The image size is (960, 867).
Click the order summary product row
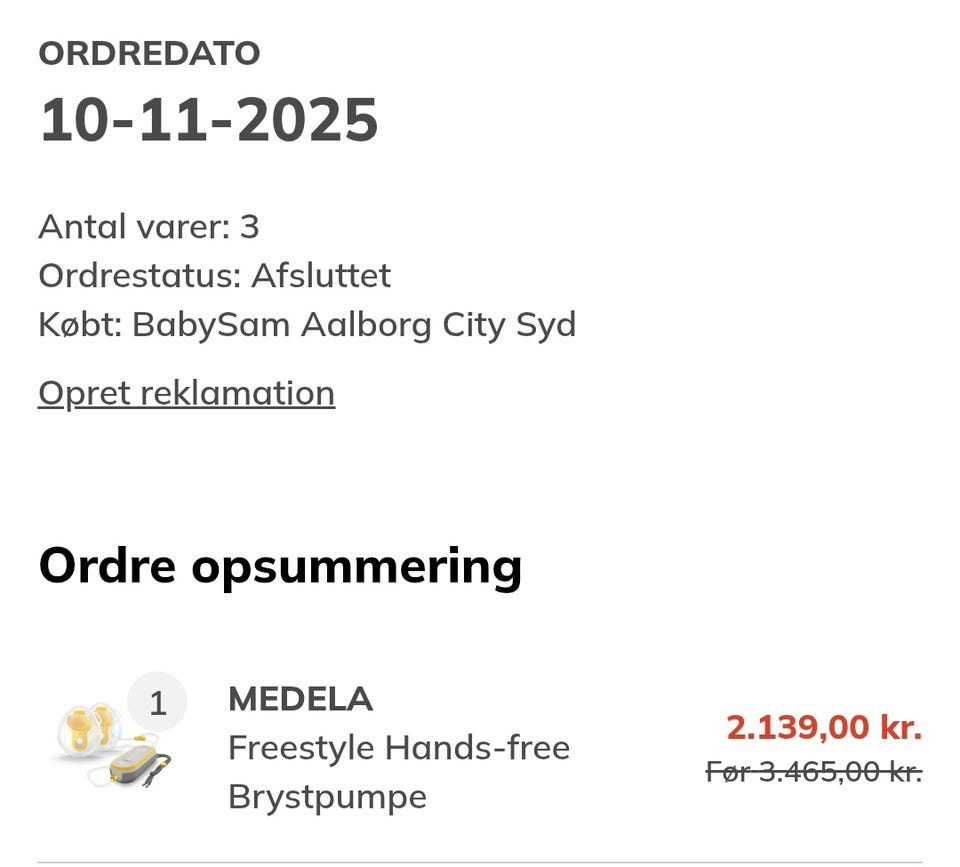(x=480, y=745)
